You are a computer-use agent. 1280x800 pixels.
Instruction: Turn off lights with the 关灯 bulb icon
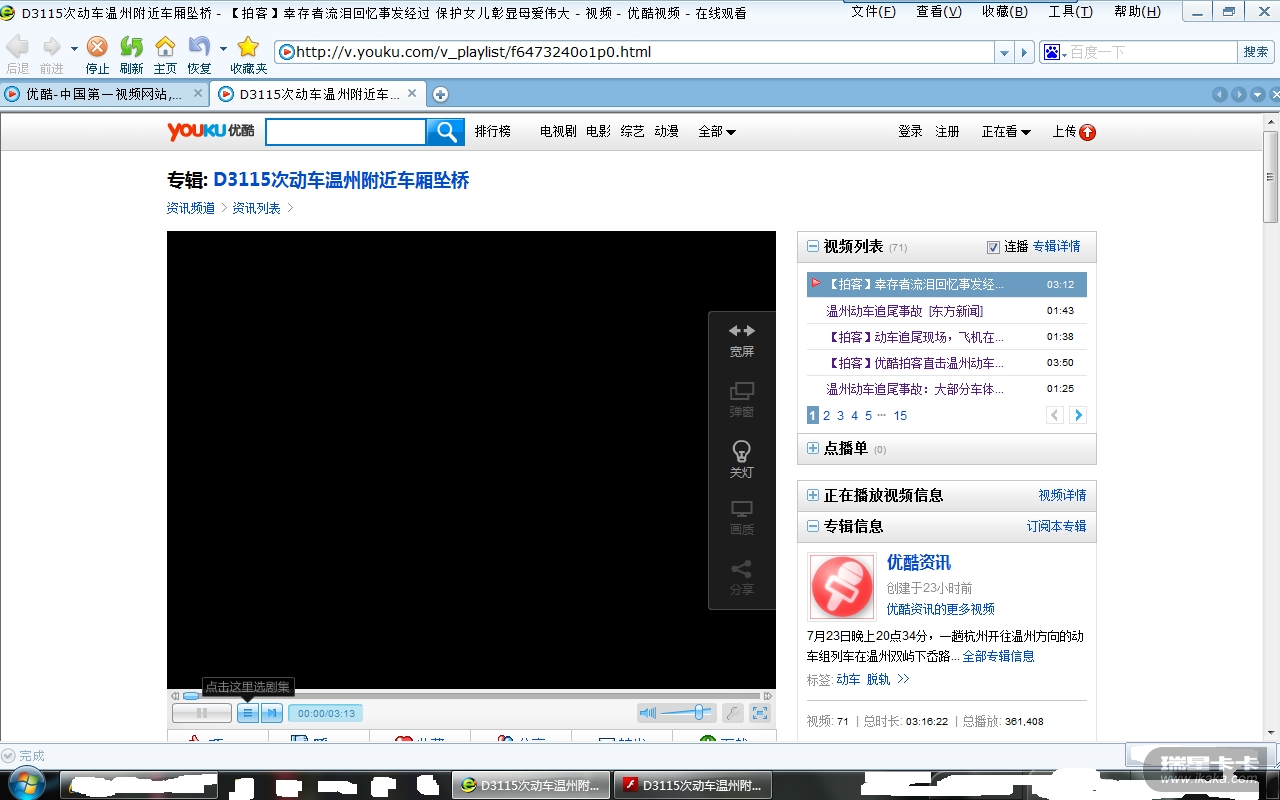(x=741, y=452)
